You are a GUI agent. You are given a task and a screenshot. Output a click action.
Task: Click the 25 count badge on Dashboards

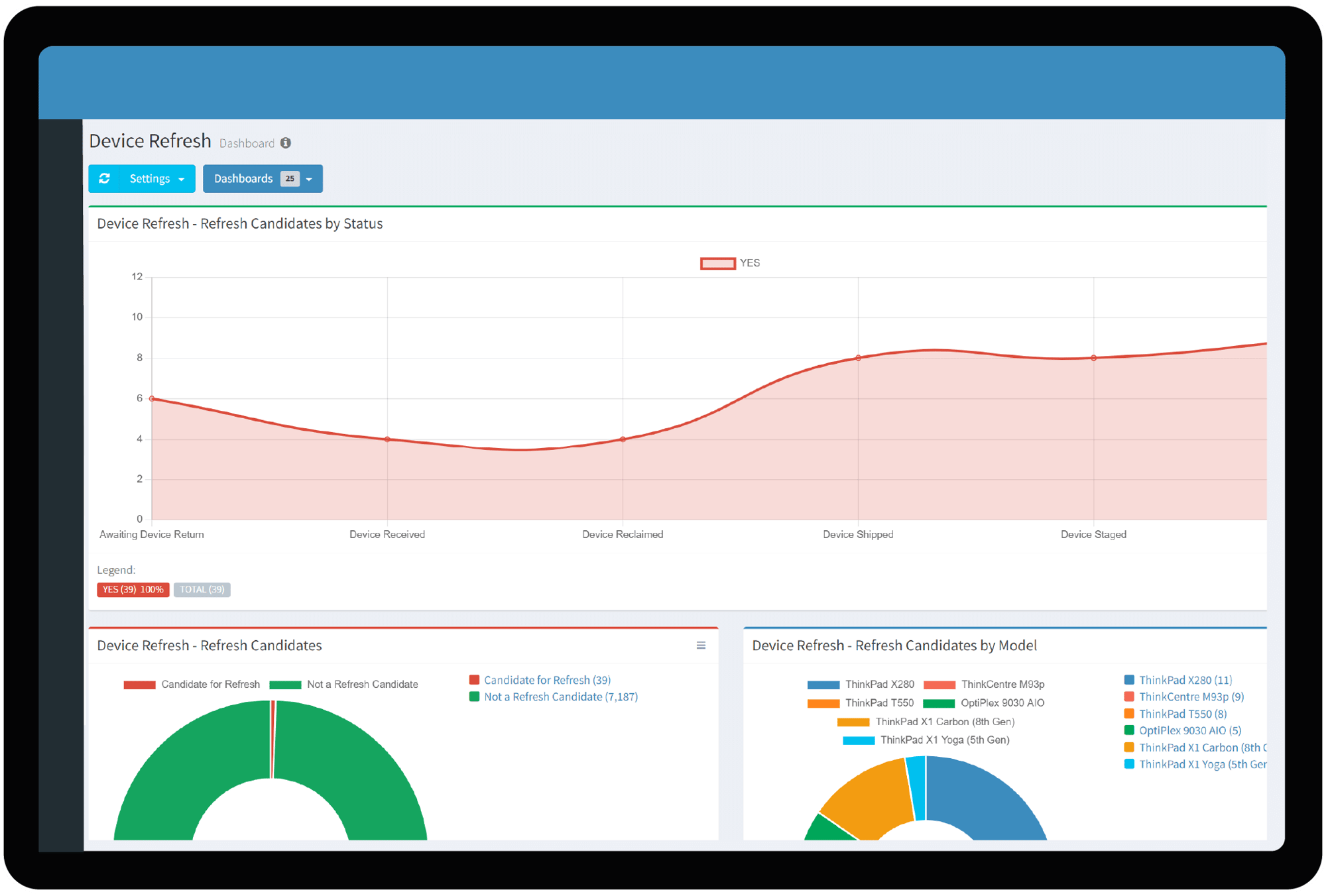(290, 179)
